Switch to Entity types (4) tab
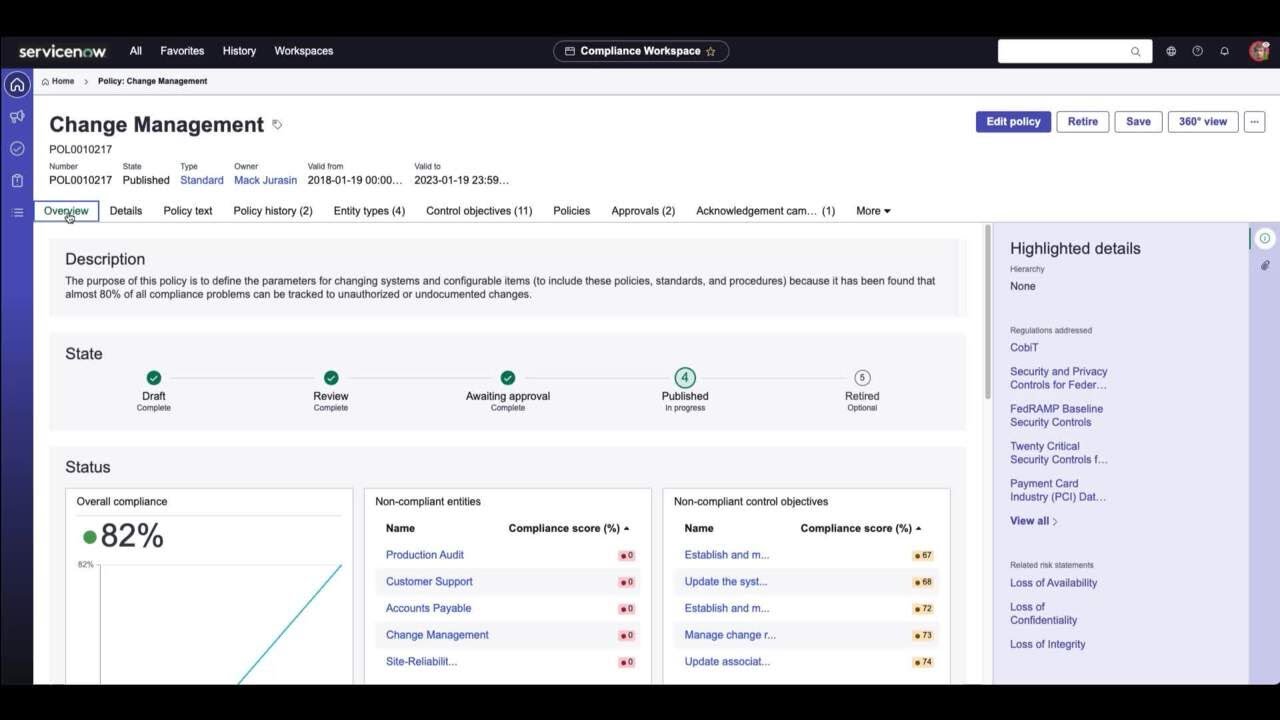Viewport: 1280px width, 720px height. pos(369,211)
